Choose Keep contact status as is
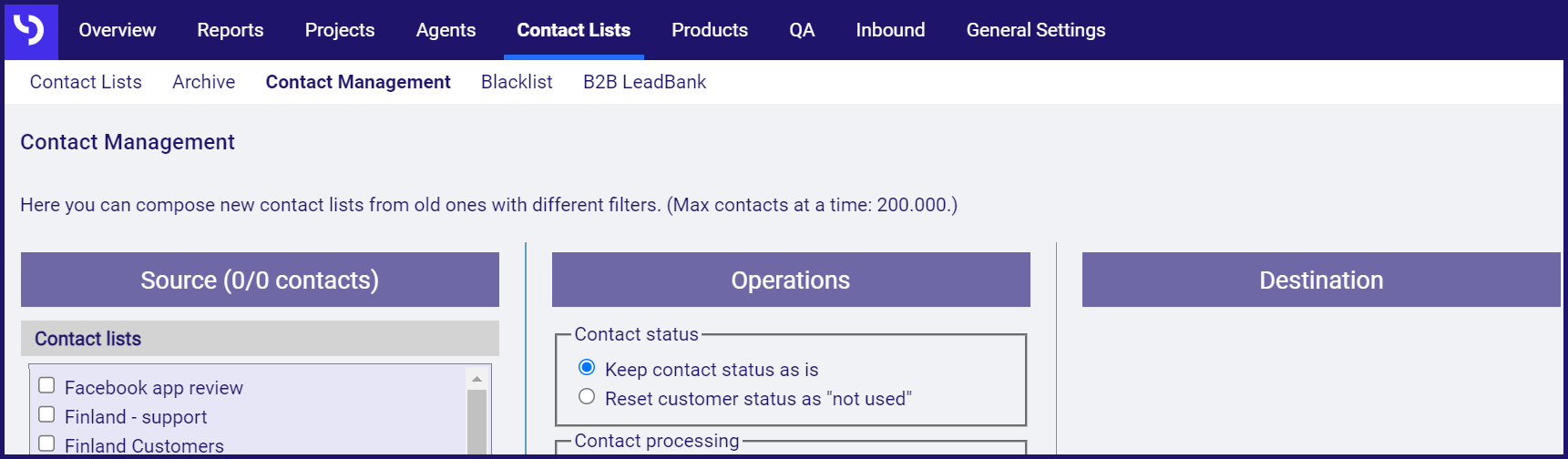 (587, 367)
